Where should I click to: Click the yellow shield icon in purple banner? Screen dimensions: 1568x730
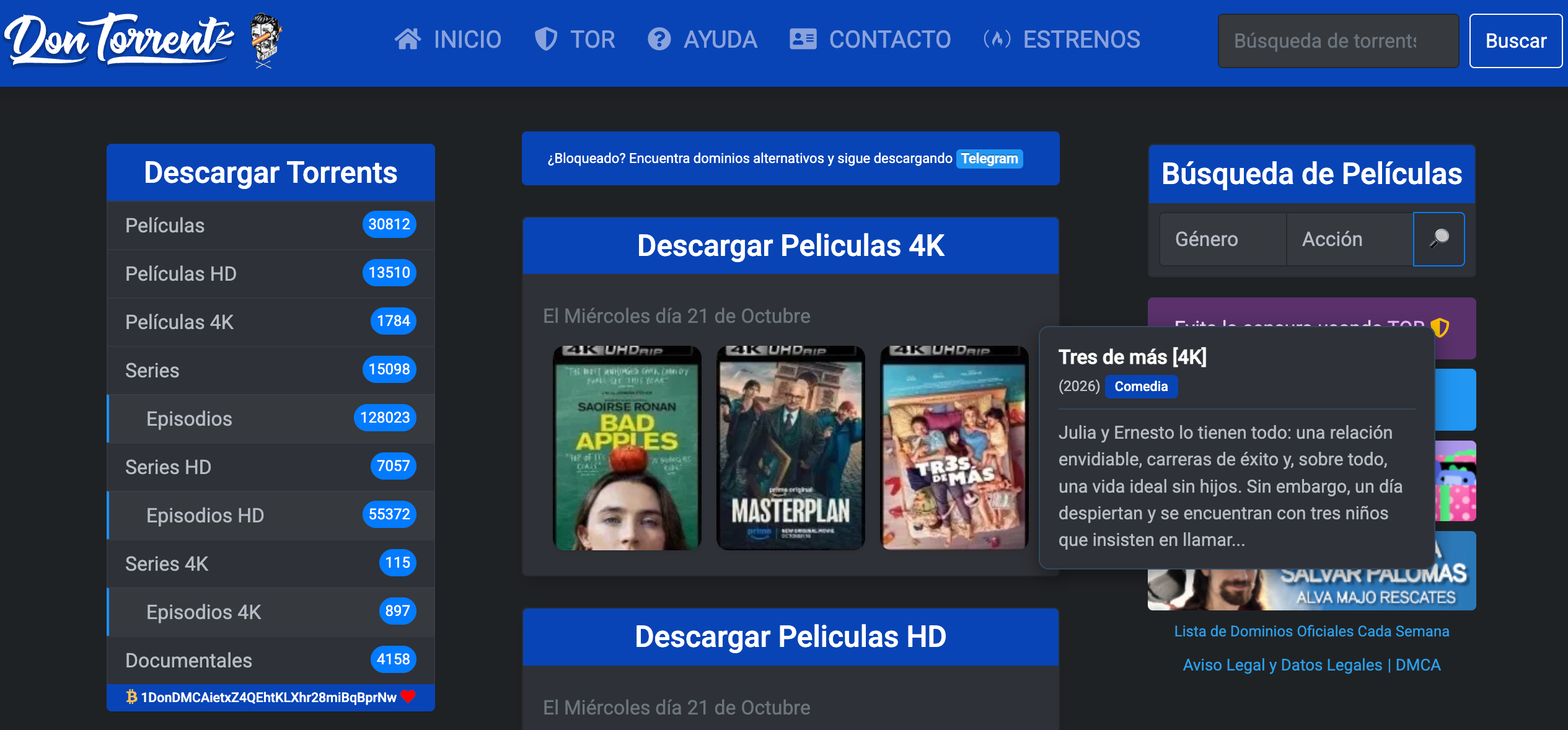coord(1440,327)
